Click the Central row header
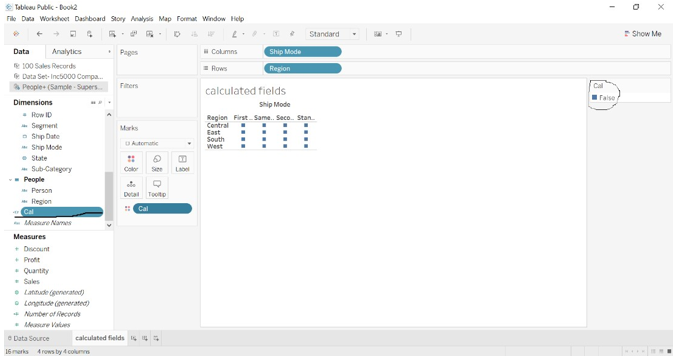The height and width of the screenshot is (360, 676). tap(218, 125)
